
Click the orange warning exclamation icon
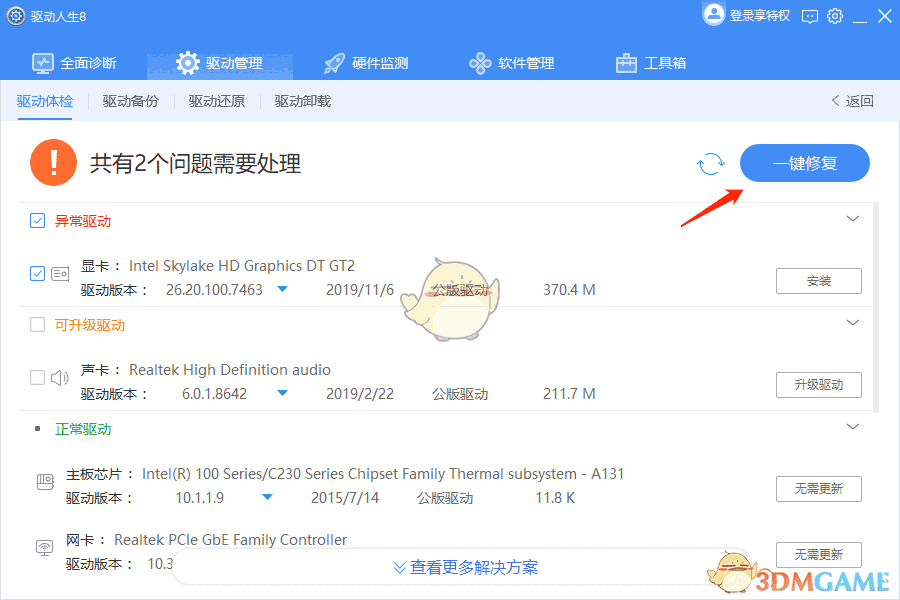tap(53, 162)
